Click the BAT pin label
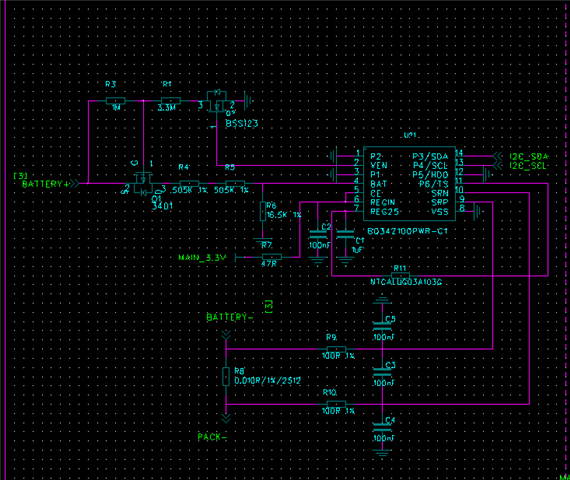This screenshot has width=570, height=480. tap(378, 184)
